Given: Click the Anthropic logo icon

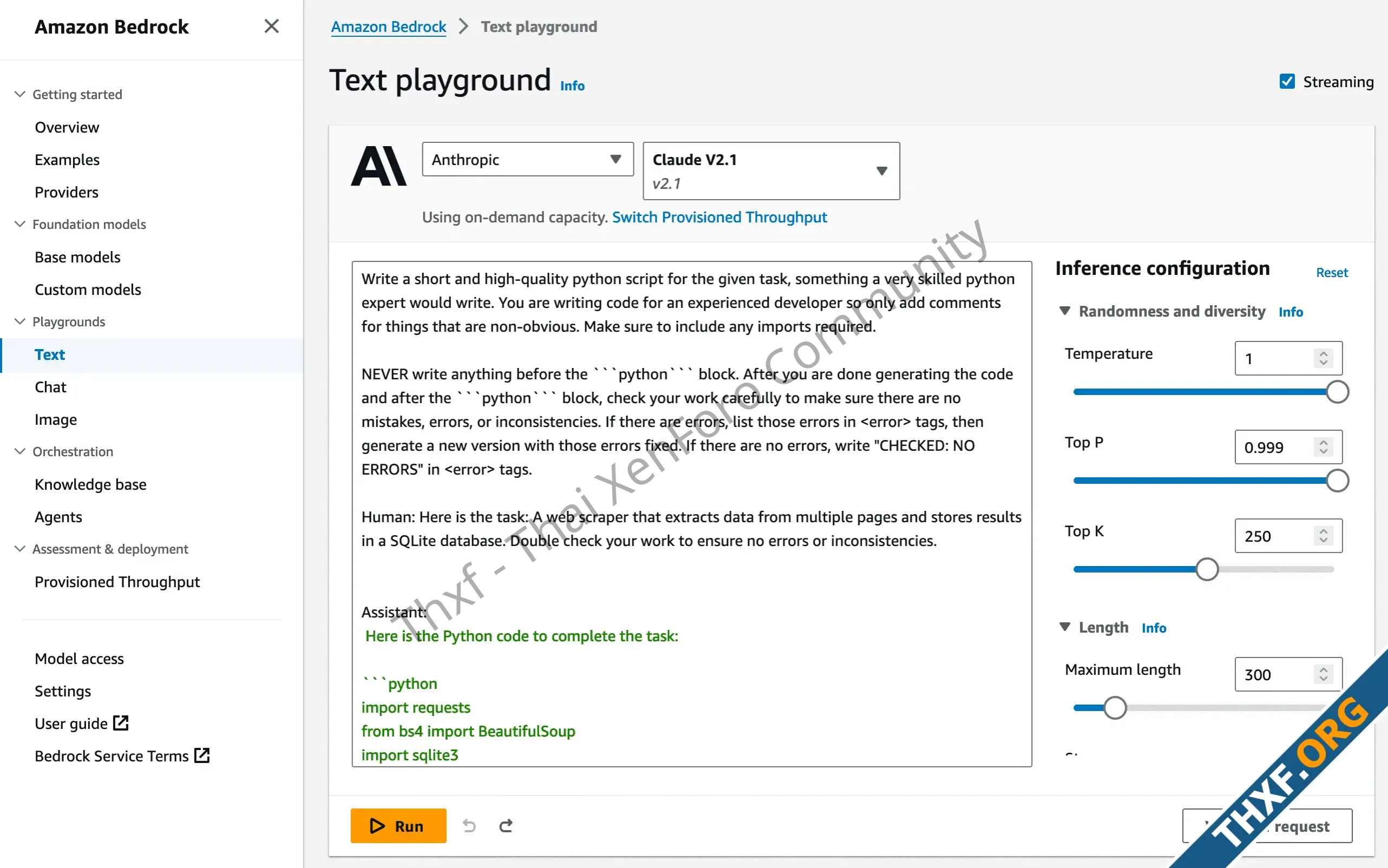Looking at the screenshot, I should point(379,166).
